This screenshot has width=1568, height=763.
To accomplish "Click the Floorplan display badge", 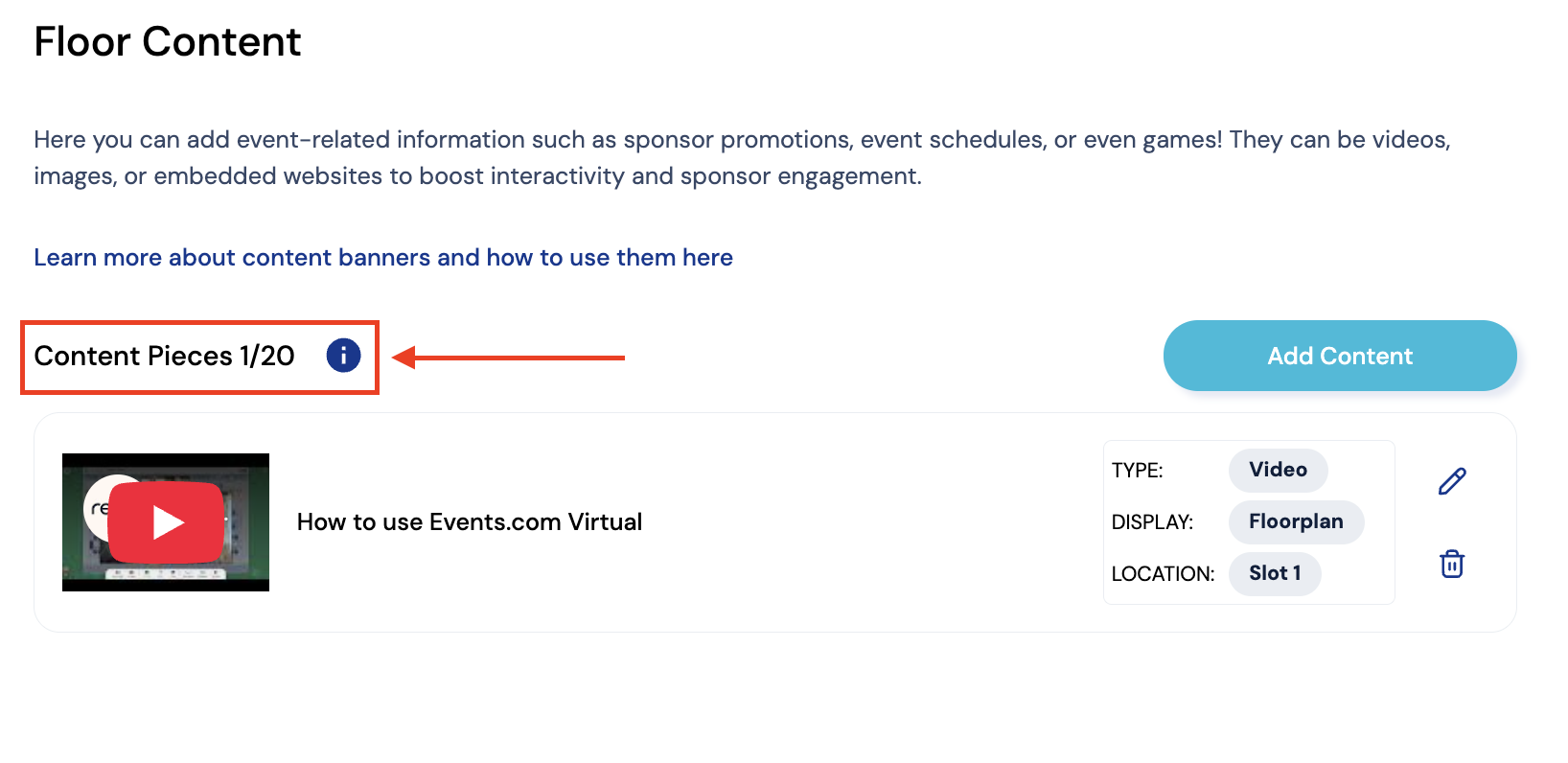I will (x=1296, y=521).
